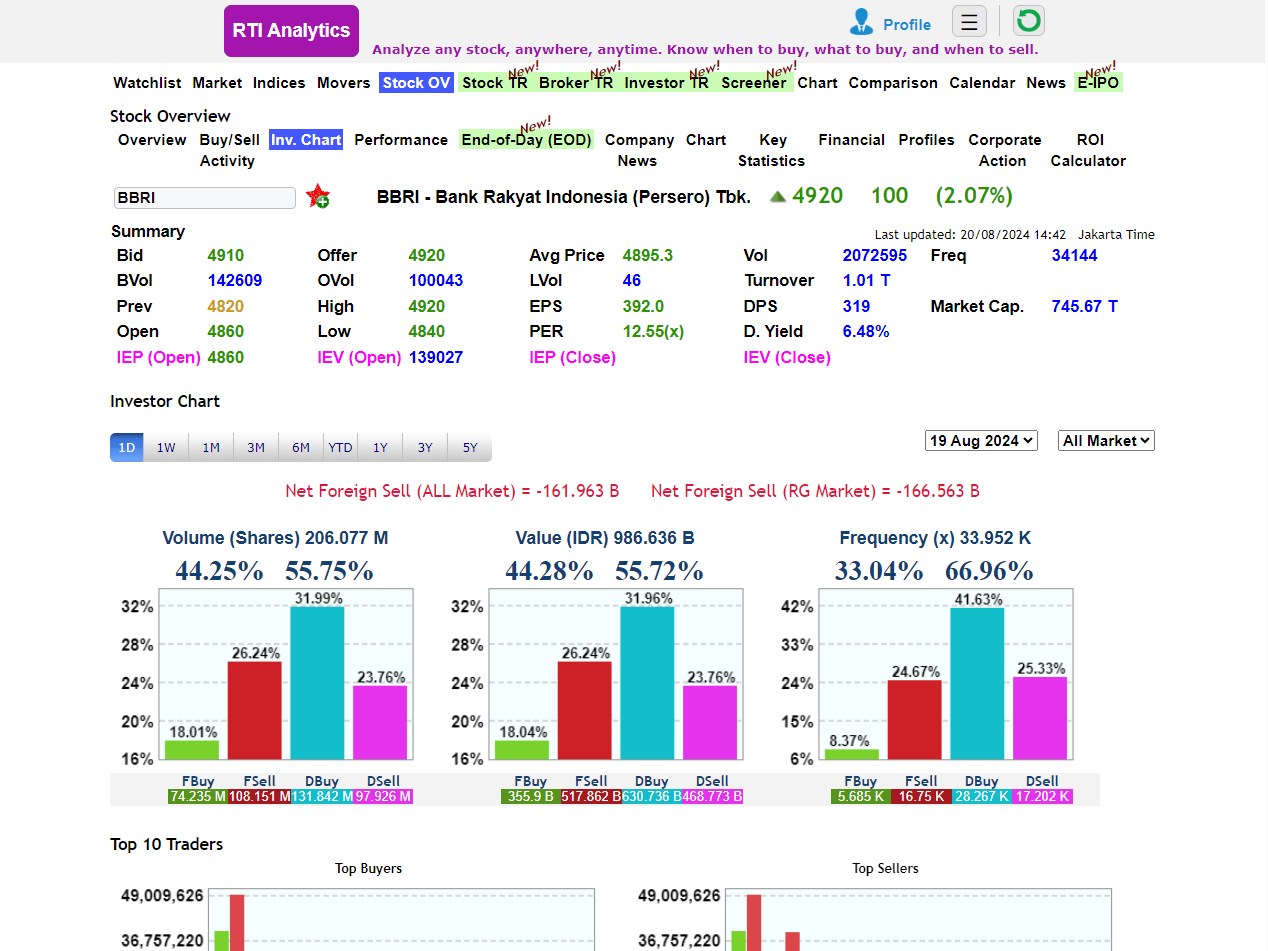Open the Chart tab under Stock Overview

(x=706, y=140)
